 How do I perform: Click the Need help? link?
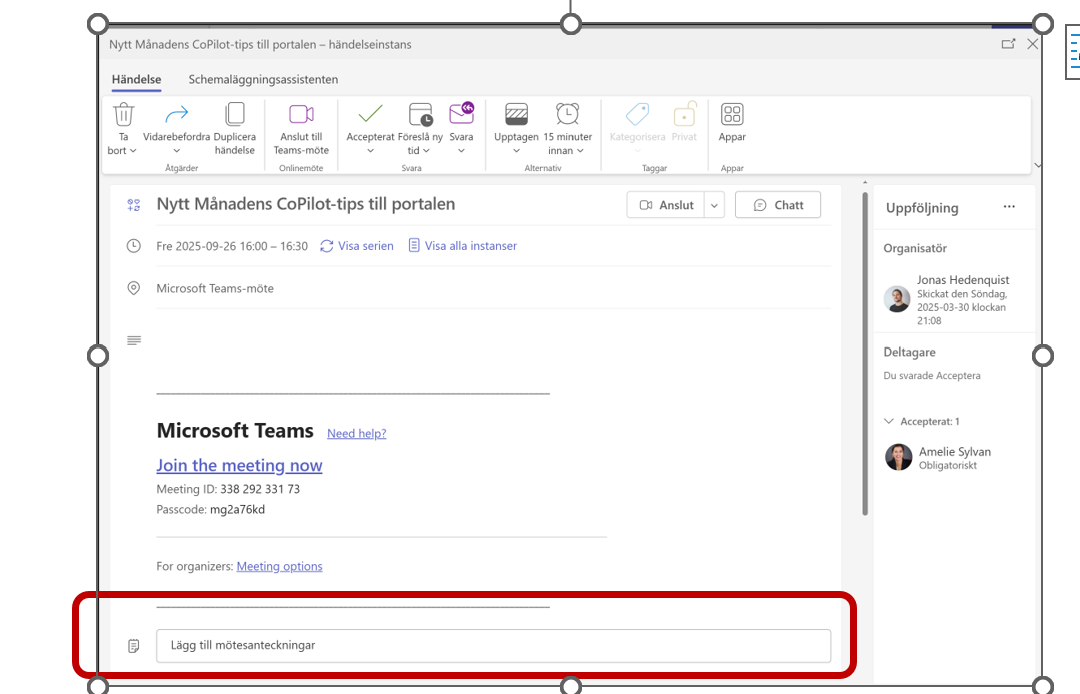(x=357, y=433)
